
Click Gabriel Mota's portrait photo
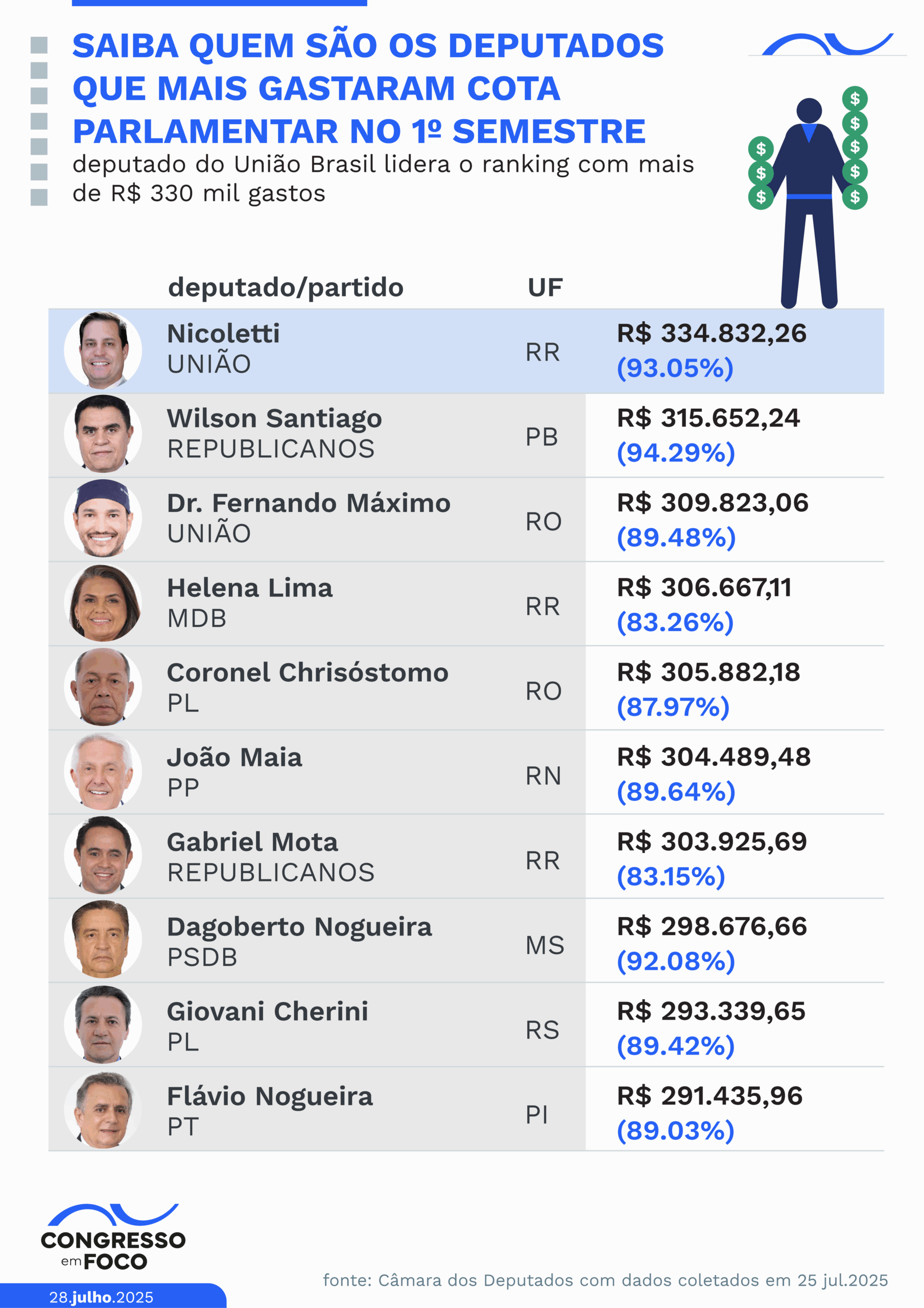pyautogui.click(x=103, y=856)
